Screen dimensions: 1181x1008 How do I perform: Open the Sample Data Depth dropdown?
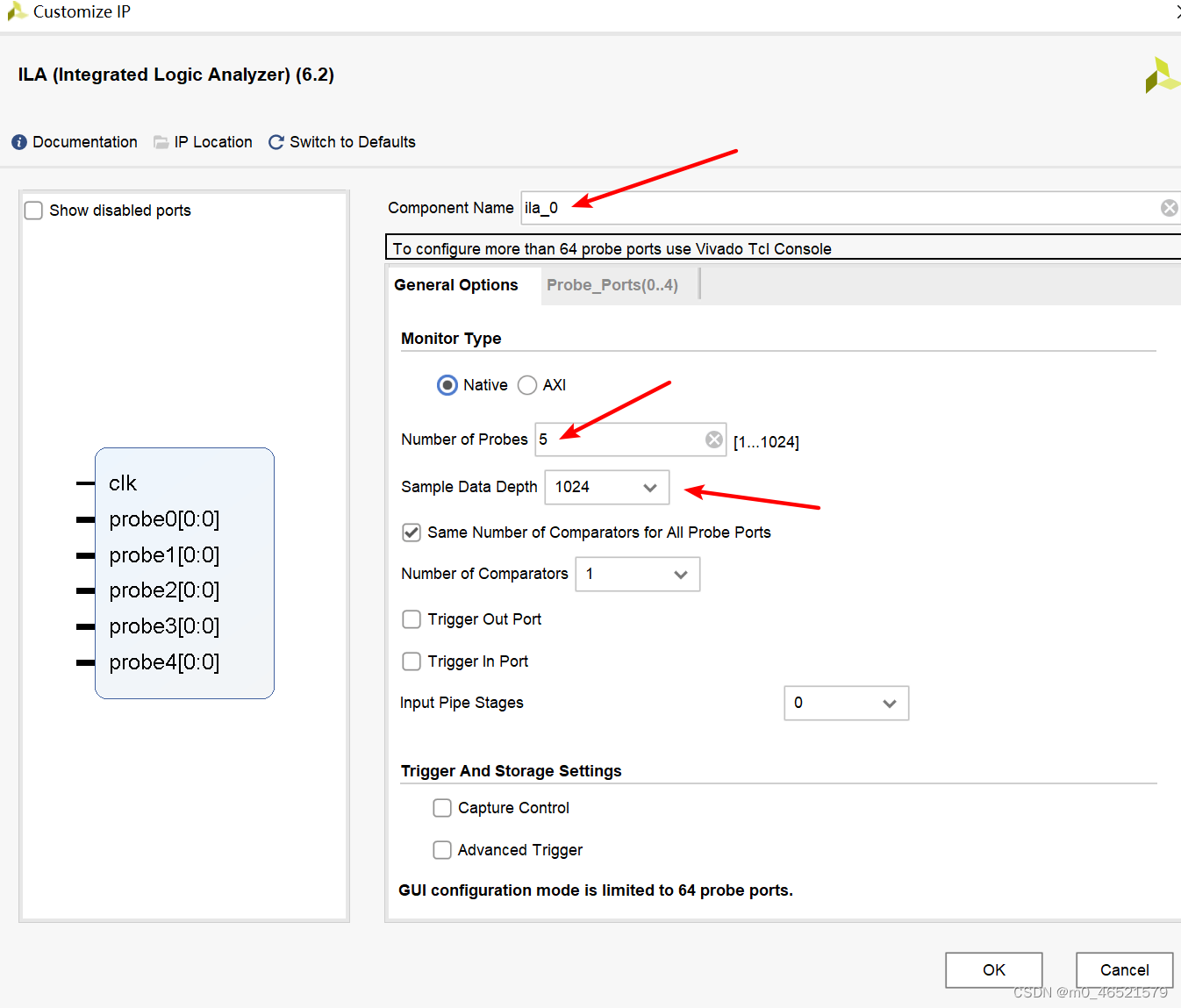tap(607, 487)
